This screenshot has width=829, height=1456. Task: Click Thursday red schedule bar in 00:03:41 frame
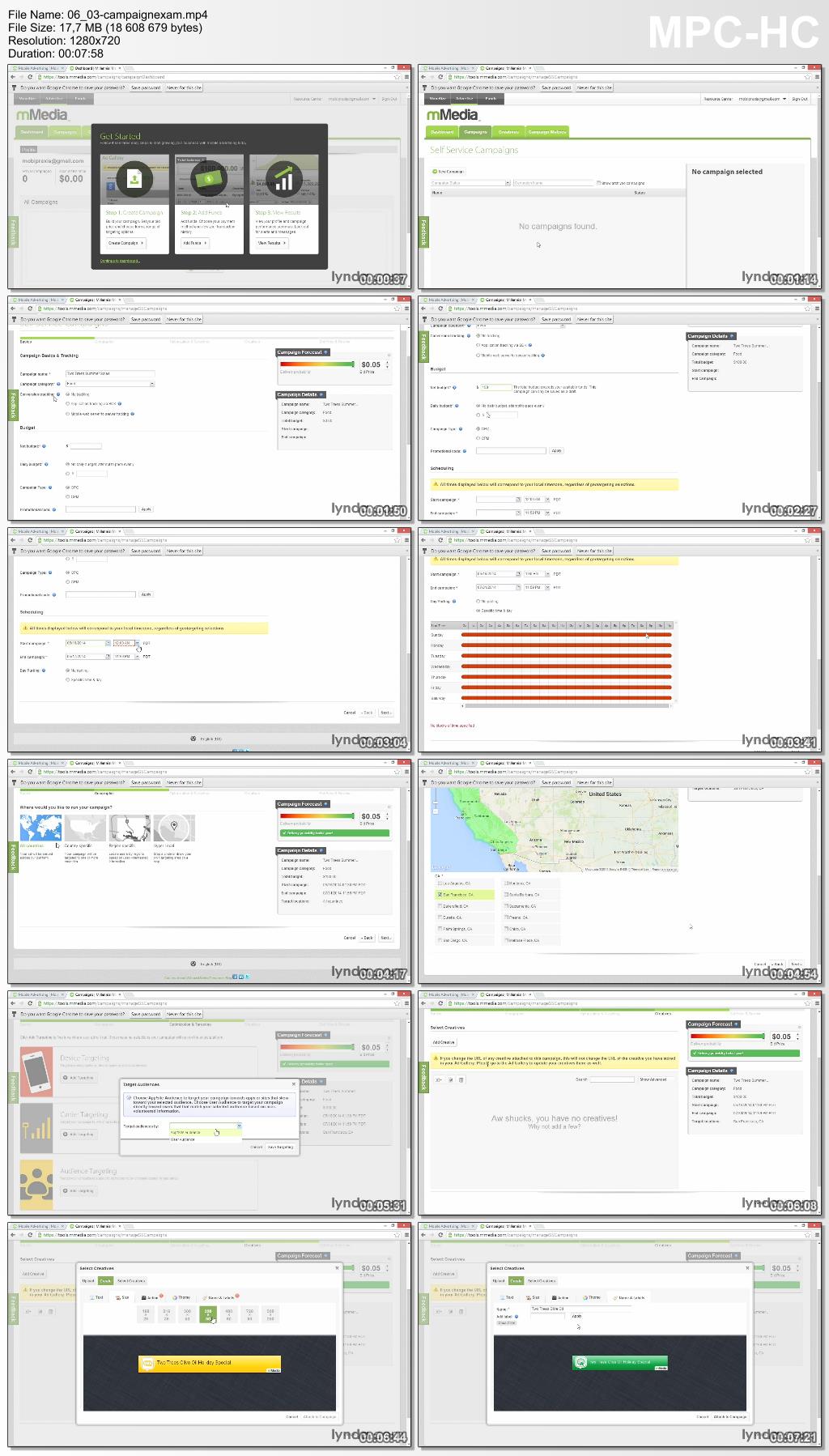point(566,677)
